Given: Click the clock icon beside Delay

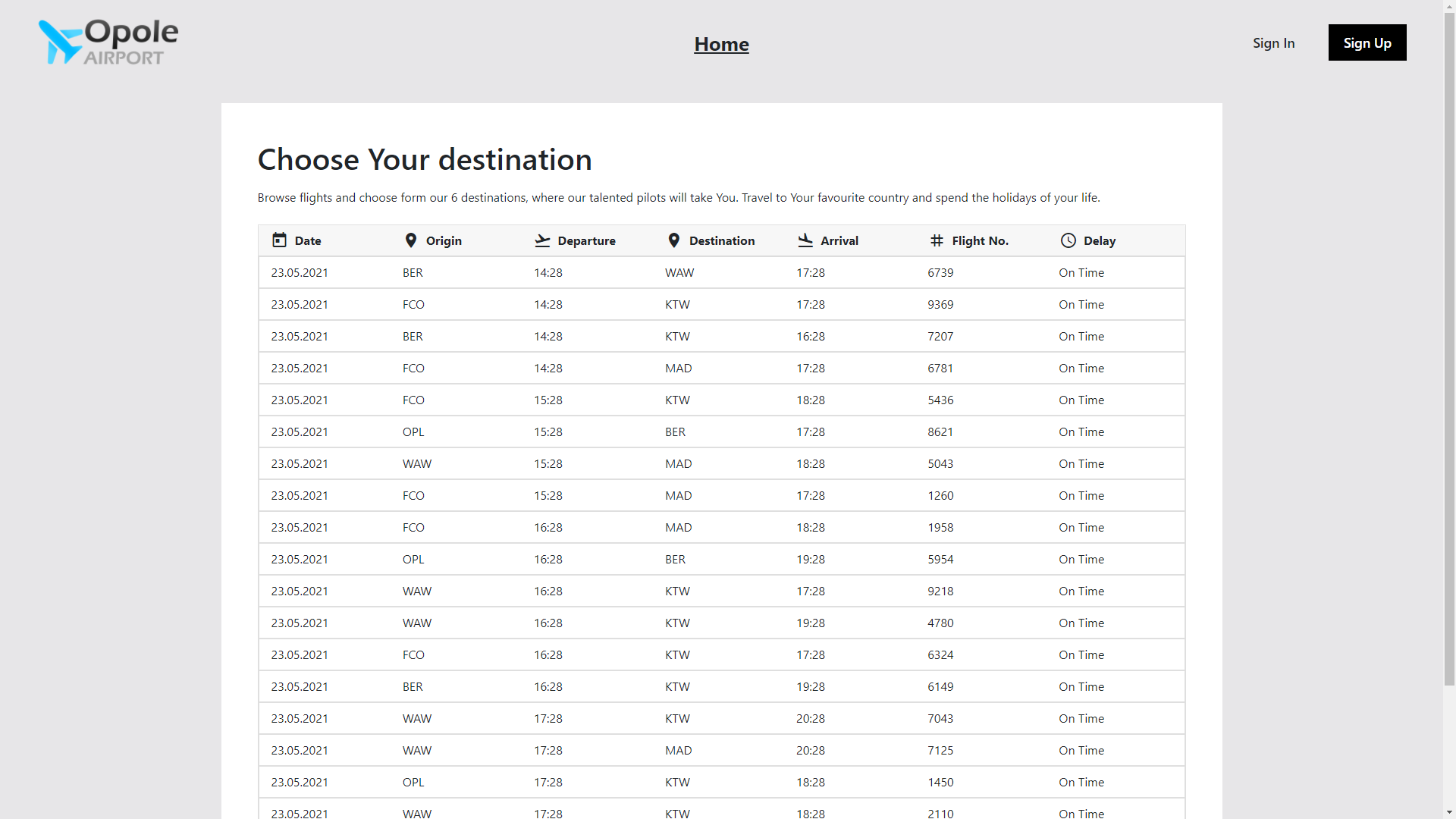Looking at the screenshot, I should tap(1068, 240).
